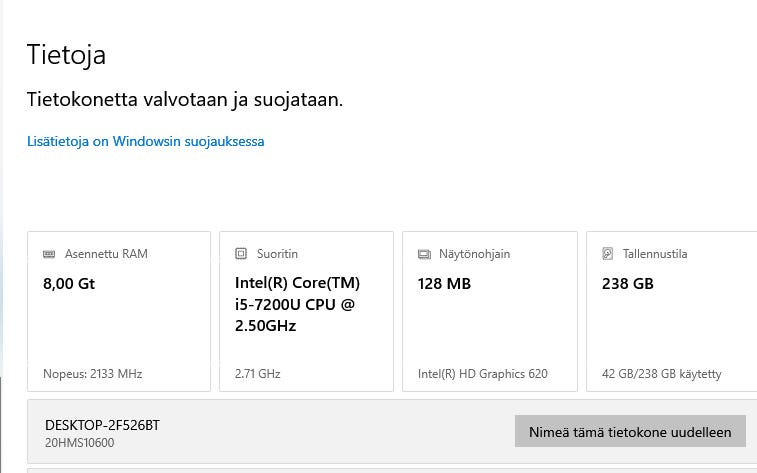
Task: Click the Intel(R) HD Graphics 620 label
Action: 483,374
